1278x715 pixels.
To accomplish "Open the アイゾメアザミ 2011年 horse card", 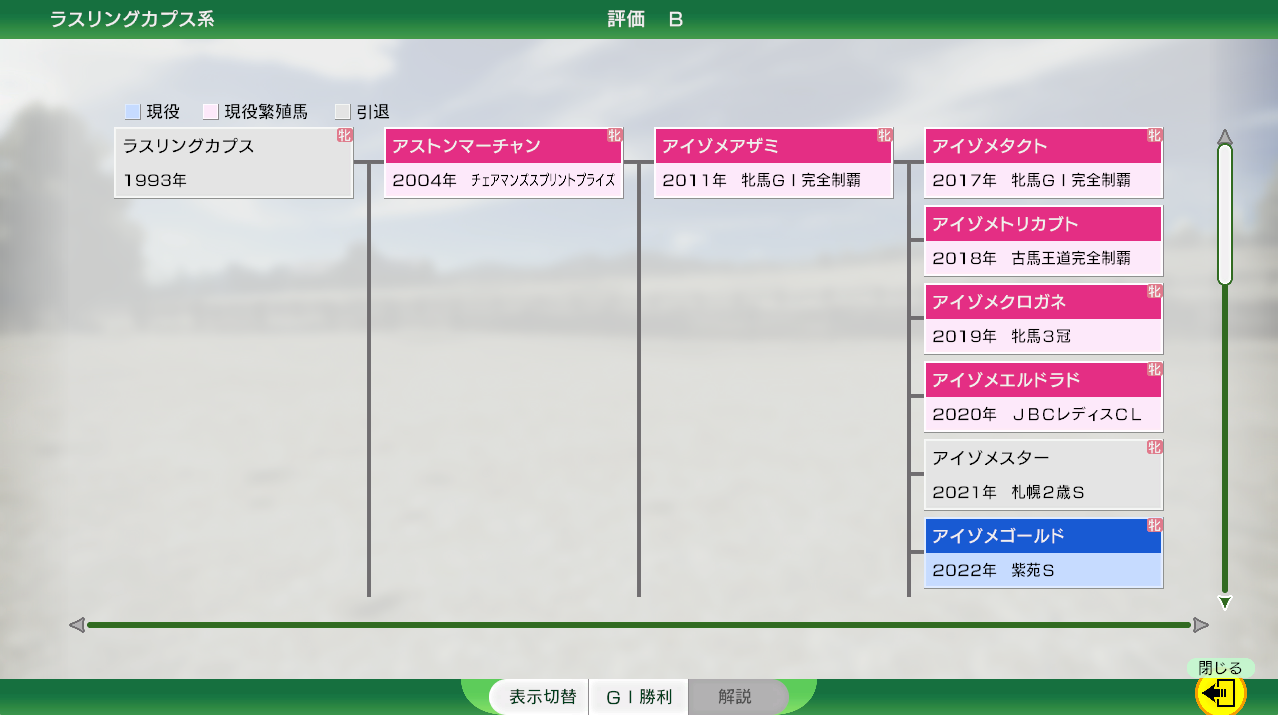I will pyautogui.click(x=773, y=163).
